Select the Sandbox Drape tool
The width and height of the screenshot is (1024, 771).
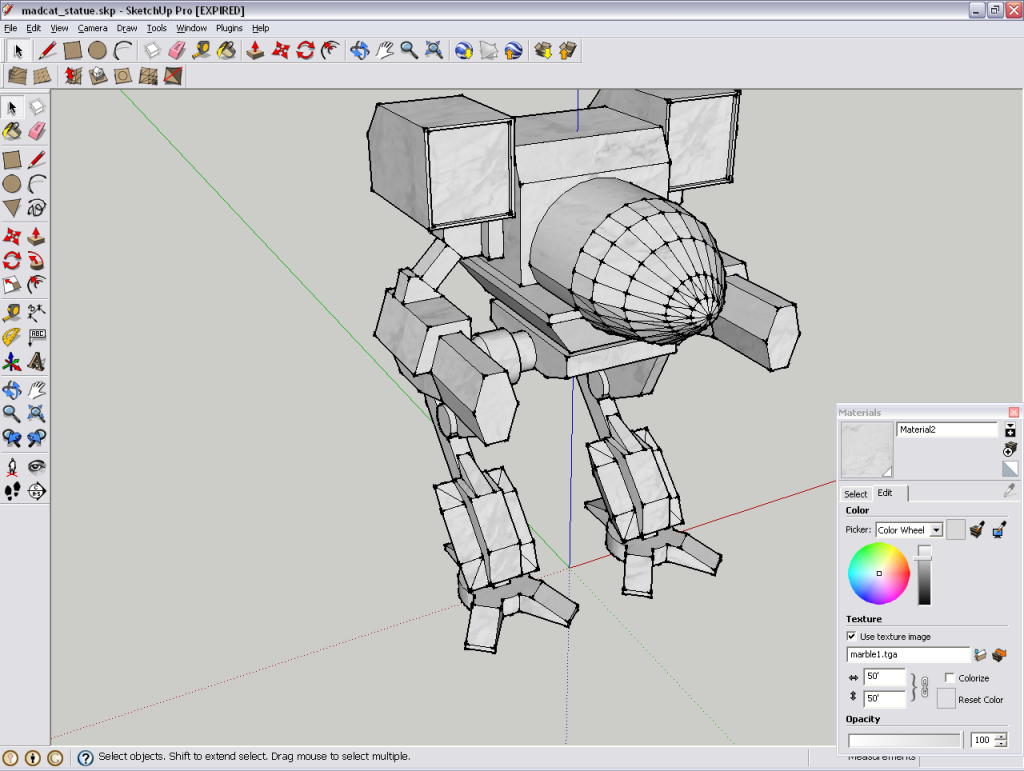[123, 76]
